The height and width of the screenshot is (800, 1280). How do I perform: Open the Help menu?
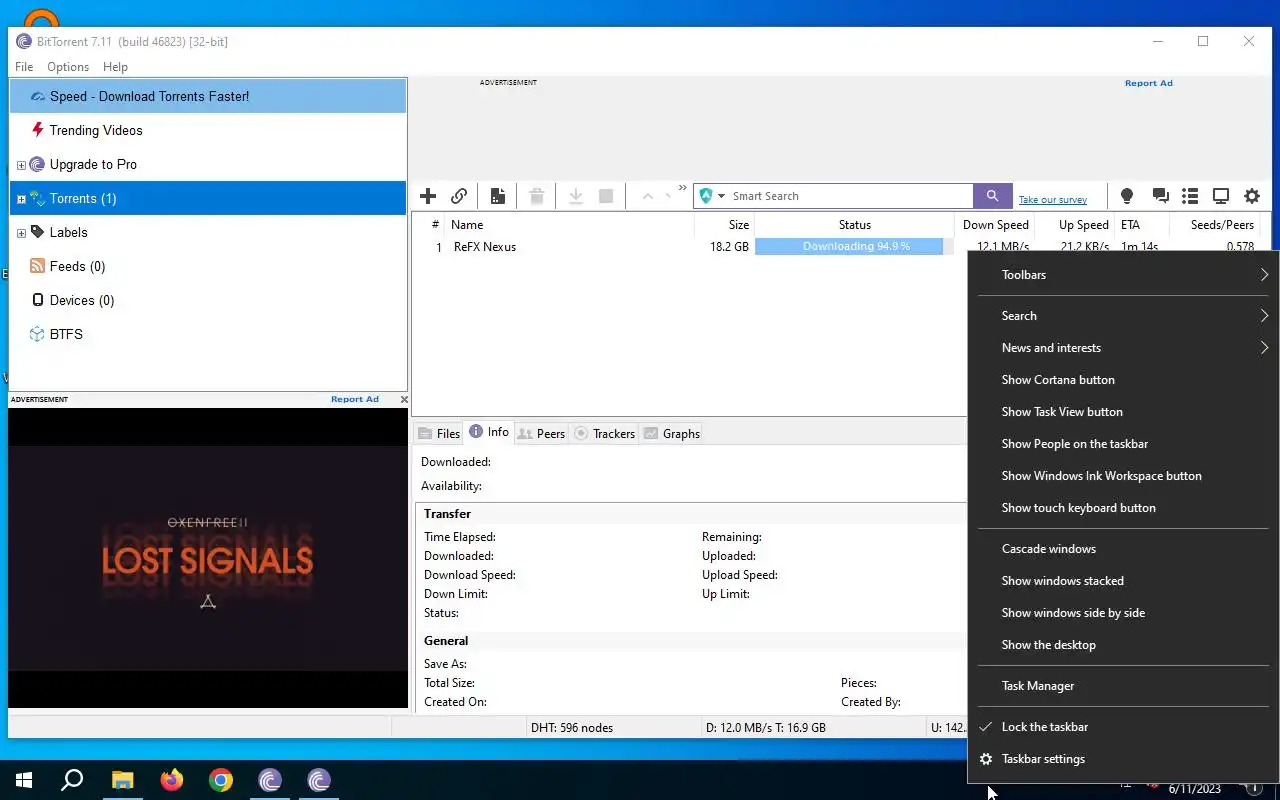pyautogui.click(x=115, y=66)
